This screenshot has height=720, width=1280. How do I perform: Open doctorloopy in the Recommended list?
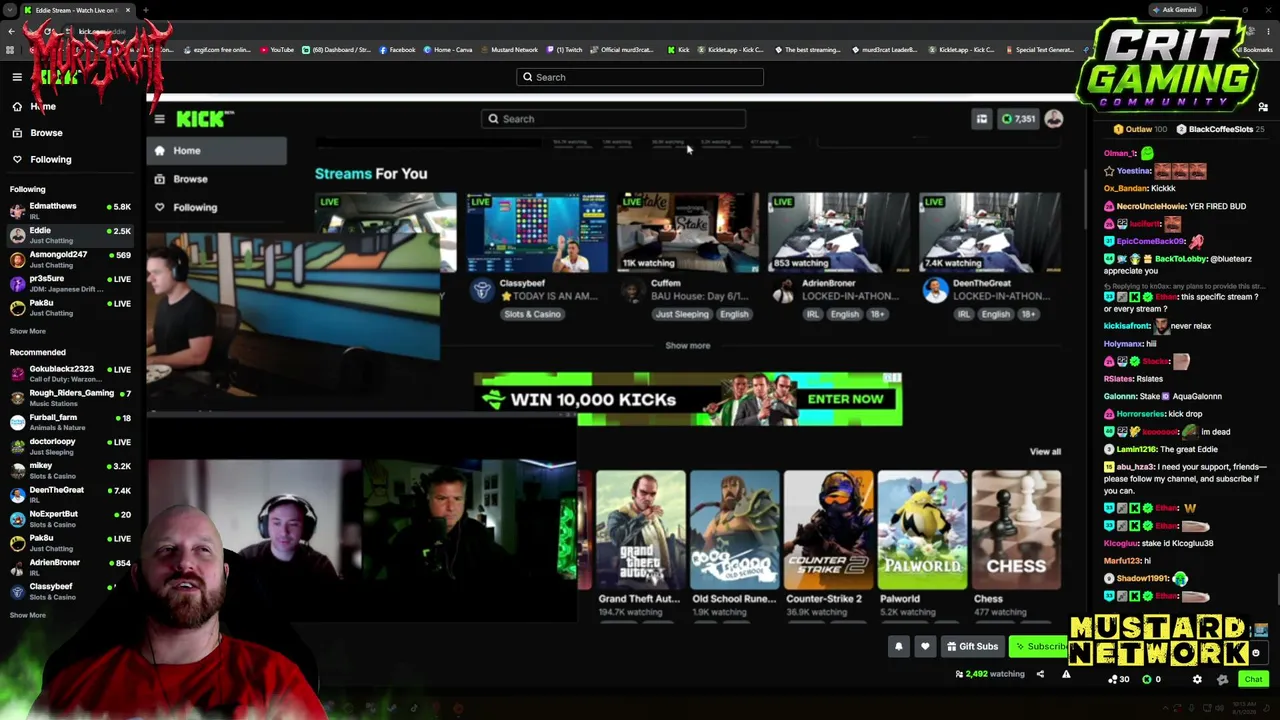pos(70,446)
